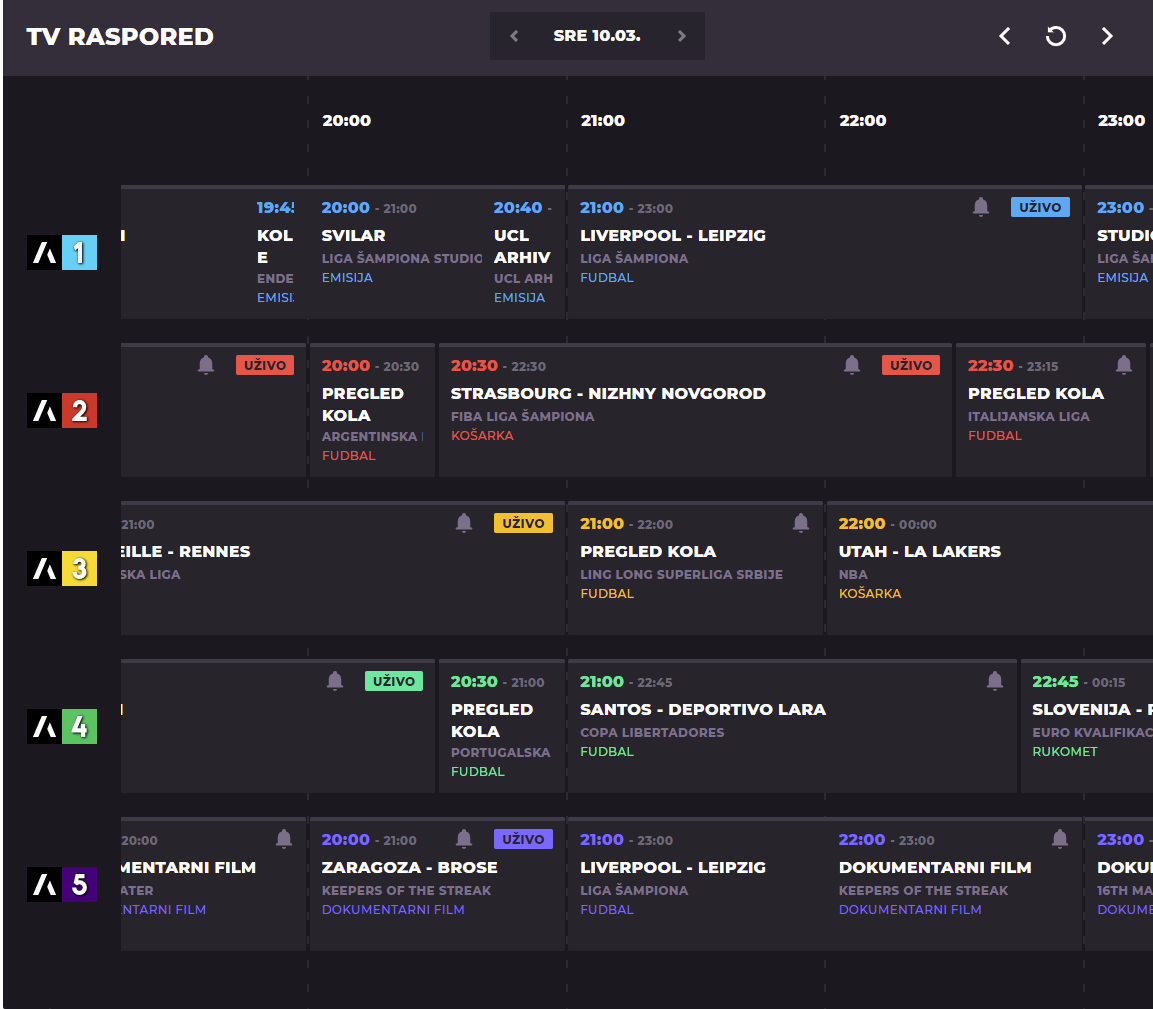Open Studio program at 23:00 on channel 1

click(1118, 253)
